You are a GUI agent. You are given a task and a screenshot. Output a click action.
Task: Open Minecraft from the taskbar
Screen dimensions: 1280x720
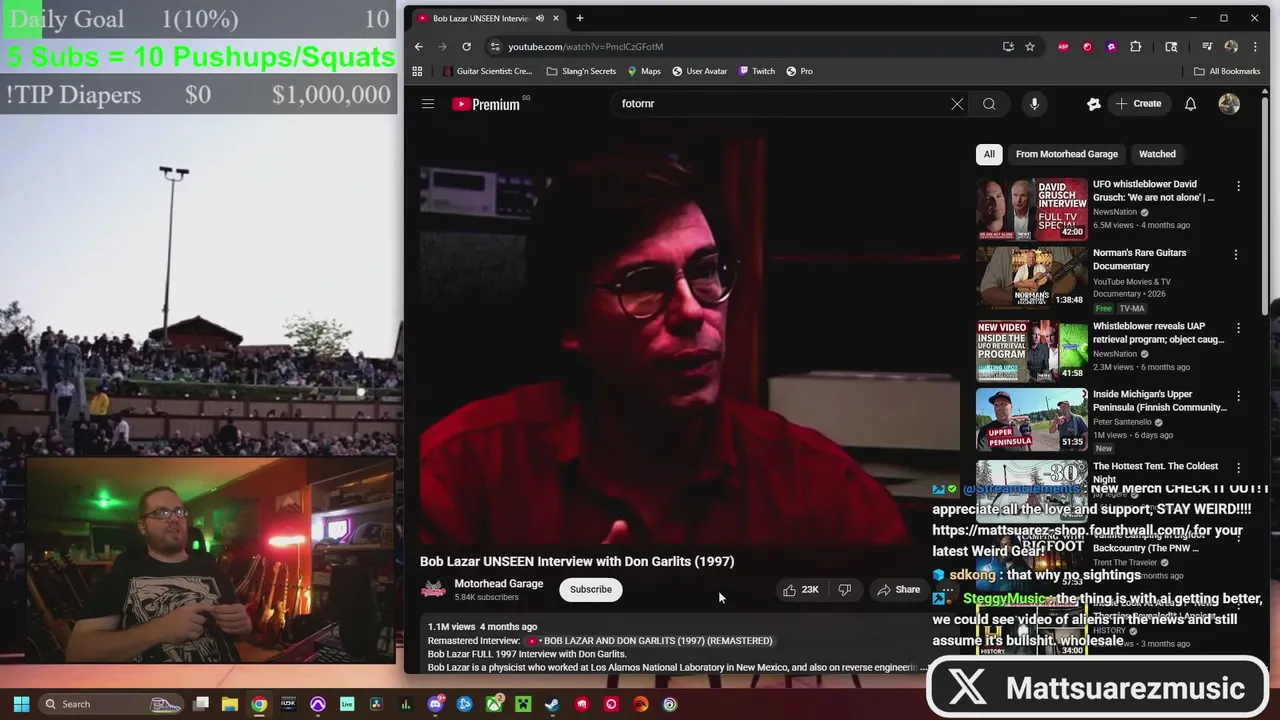[x=523, y=704]
